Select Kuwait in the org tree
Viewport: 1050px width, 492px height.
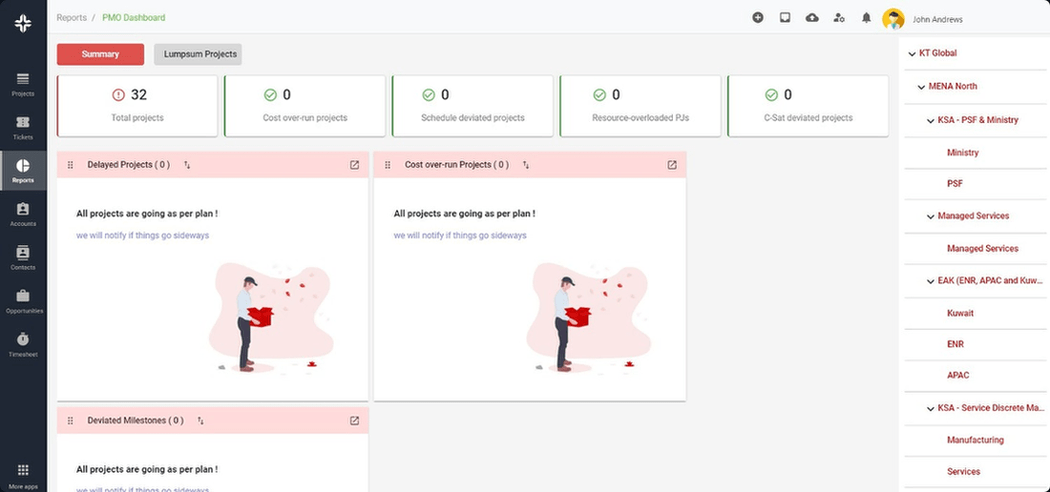(x=960, y=313)
